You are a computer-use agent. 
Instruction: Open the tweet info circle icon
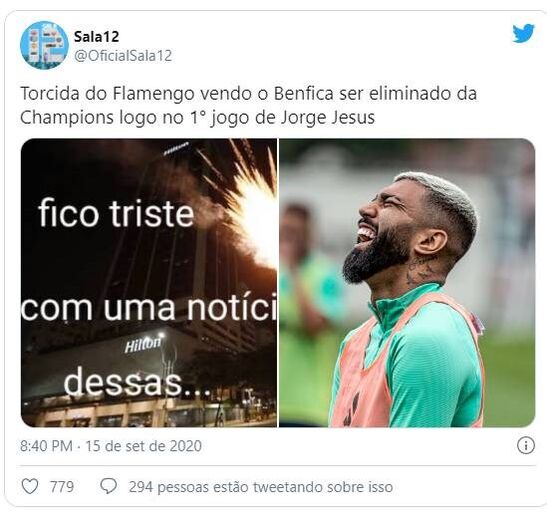pos(526,445)
